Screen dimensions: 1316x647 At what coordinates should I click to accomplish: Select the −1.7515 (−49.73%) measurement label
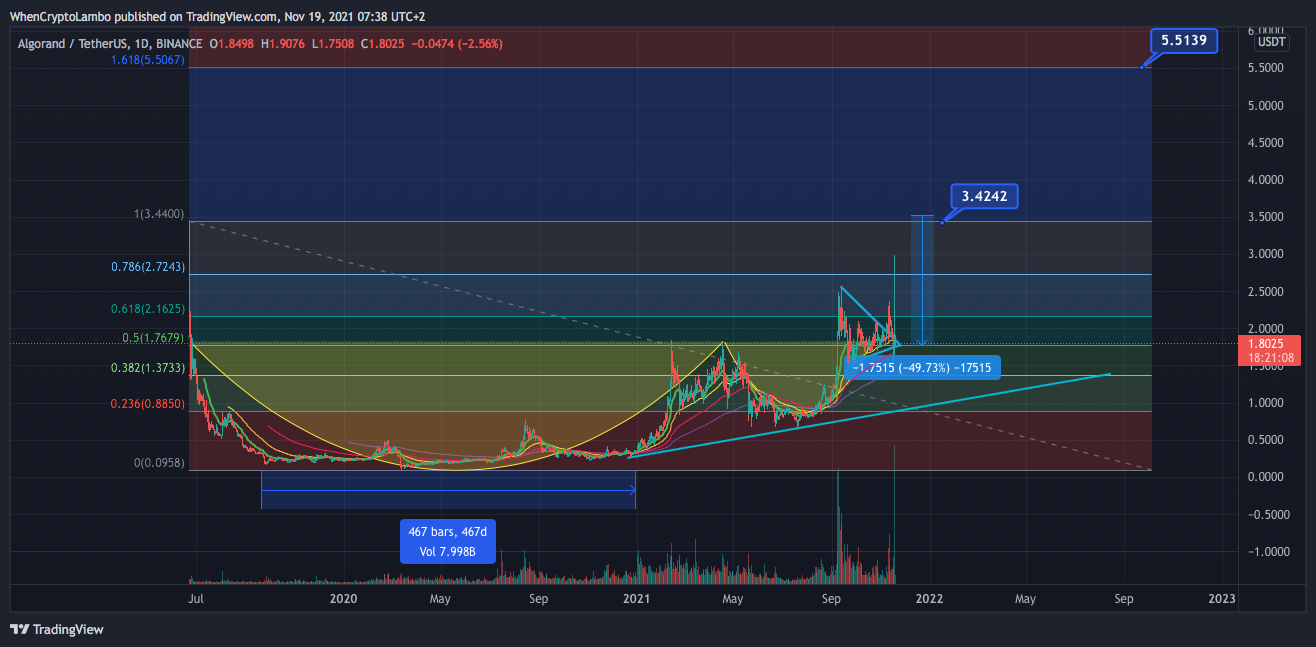pos(921,368)
